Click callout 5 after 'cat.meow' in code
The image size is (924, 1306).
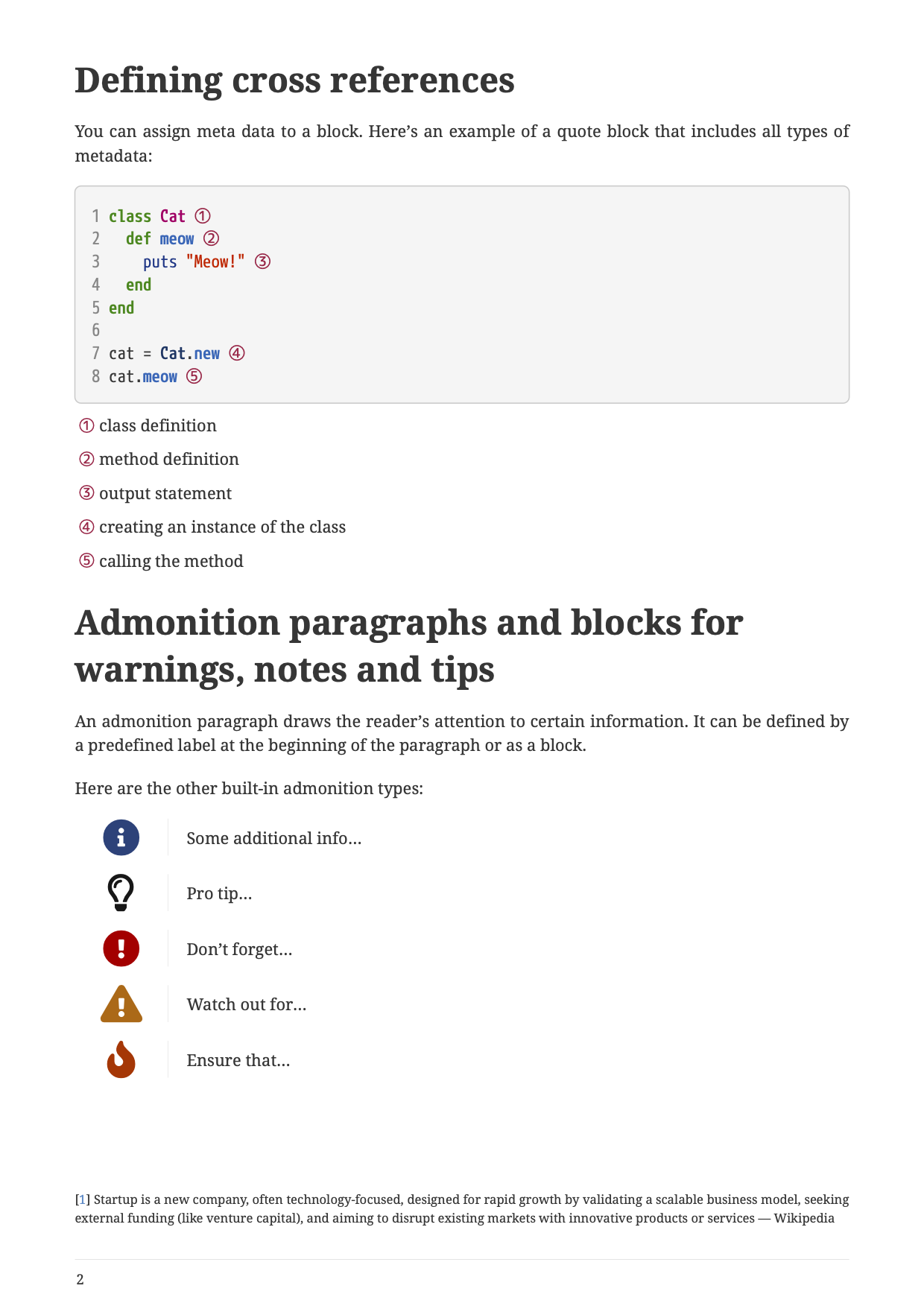[194, 376]
